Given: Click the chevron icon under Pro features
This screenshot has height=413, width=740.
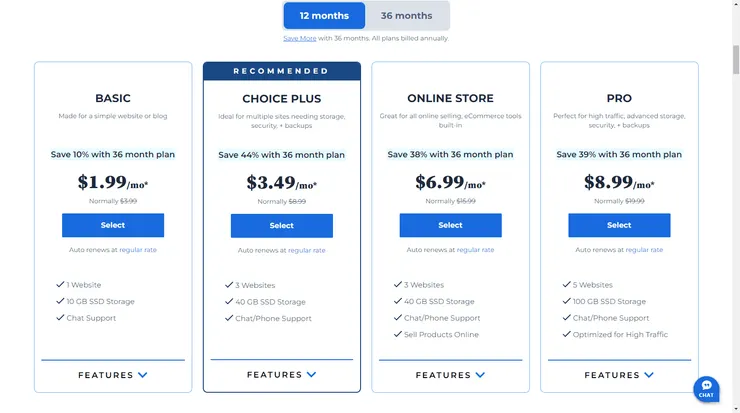Looking at the screenshot, I should [x=650, y=375].
